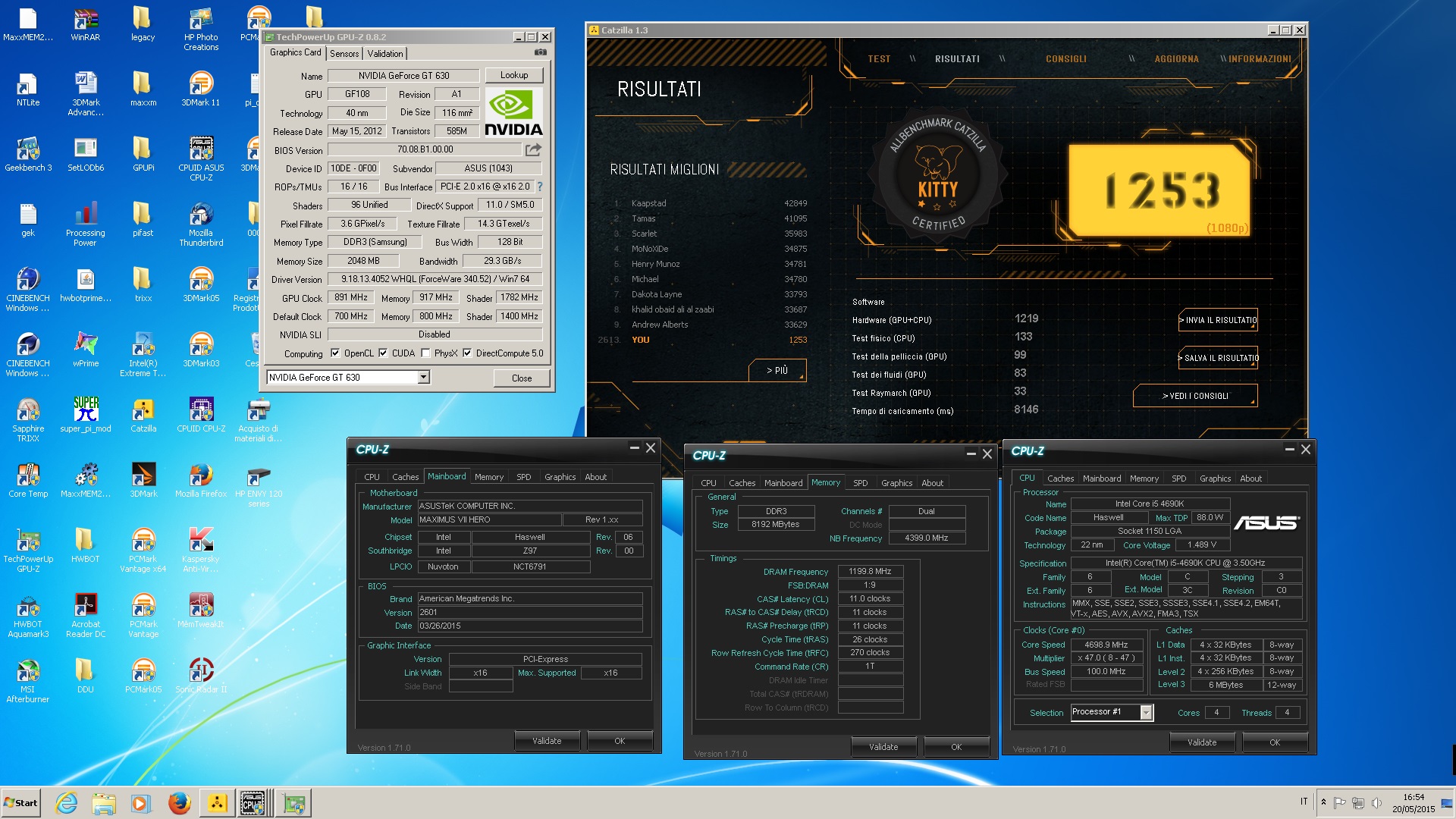Launch SetLODb6 shortcut
Image resolution: width=1456 pixels, height=819 pixels.
point(86,155)
